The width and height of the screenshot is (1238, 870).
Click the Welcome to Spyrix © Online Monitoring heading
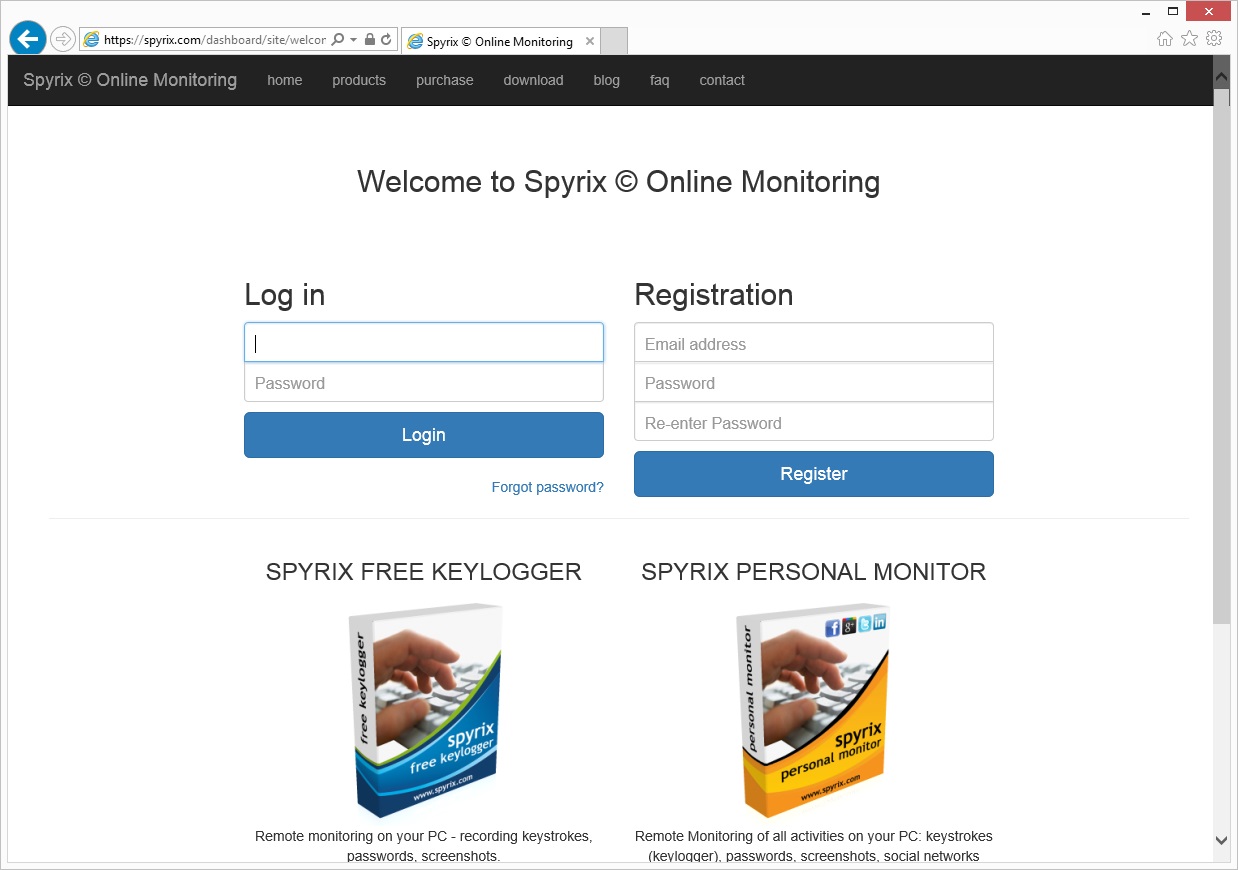[619, 182]
